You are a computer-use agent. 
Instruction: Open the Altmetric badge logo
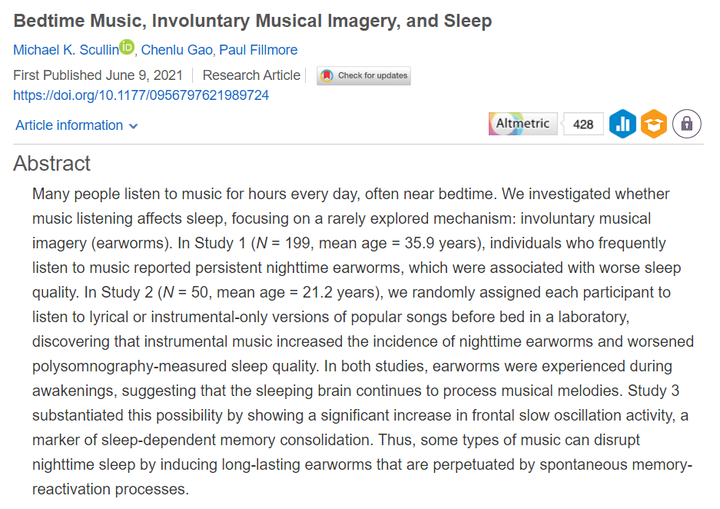pyautogui.click(x=523, y=124)
